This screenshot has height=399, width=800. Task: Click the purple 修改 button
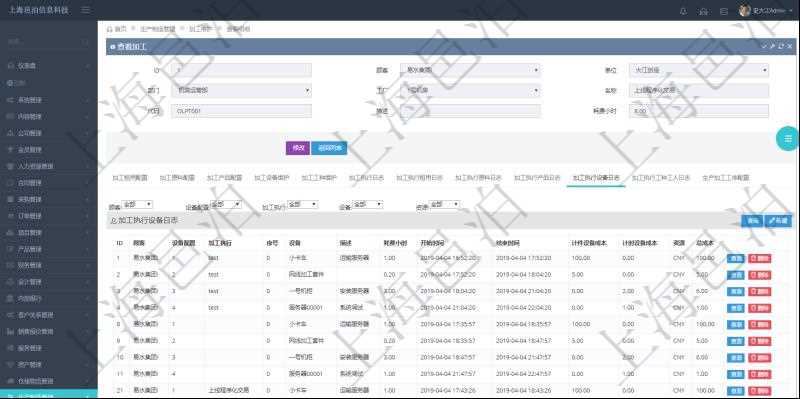[x=298, y=148]
